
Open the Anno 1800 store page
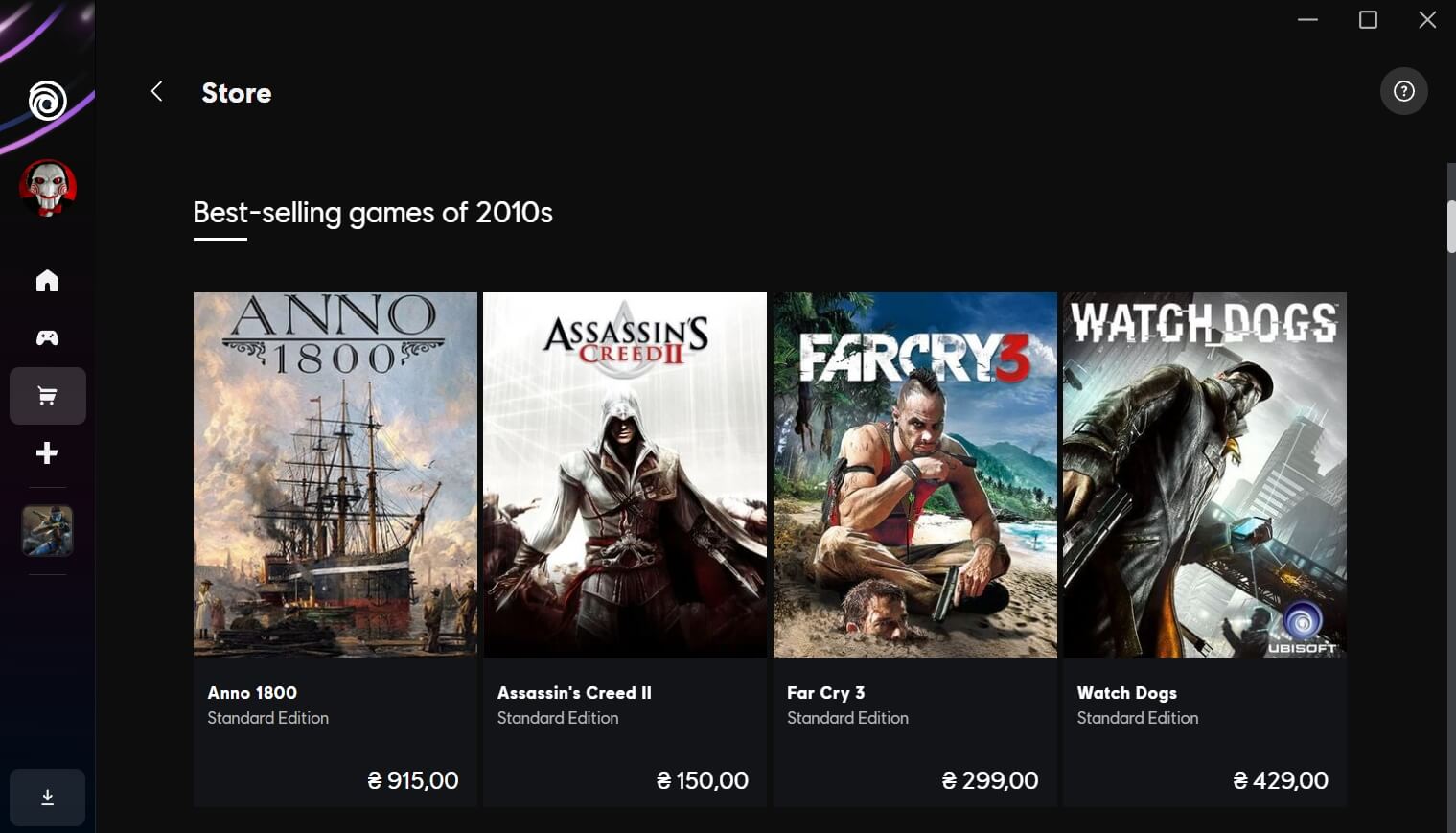[335, 474]
